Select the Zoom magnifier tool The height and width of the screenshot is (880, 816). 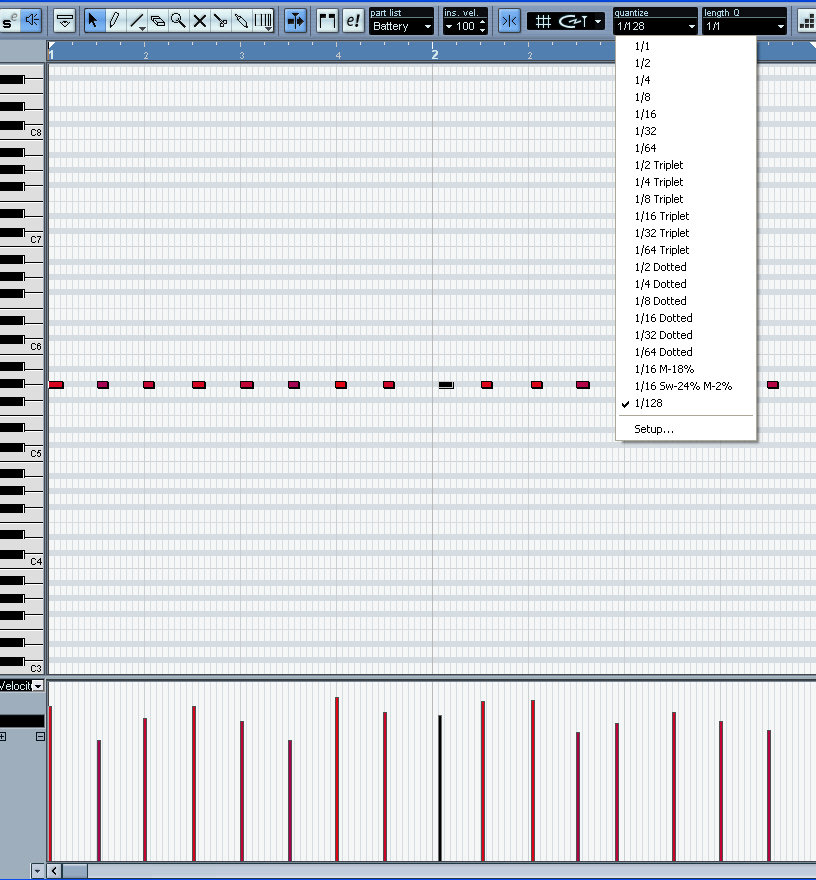point(178,21)
